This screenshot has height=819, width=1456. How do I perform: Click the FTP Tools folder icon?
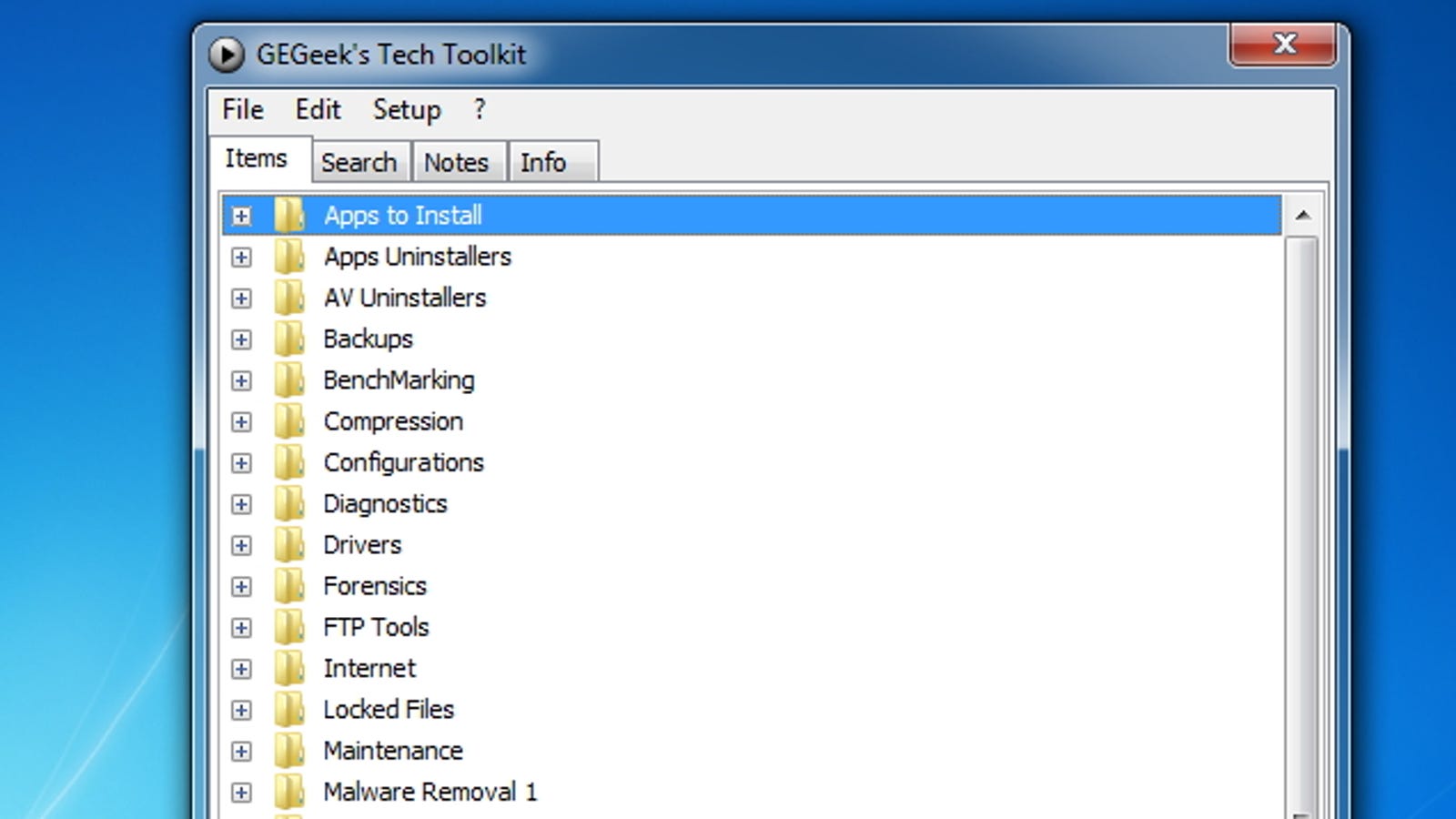point(289,627)
